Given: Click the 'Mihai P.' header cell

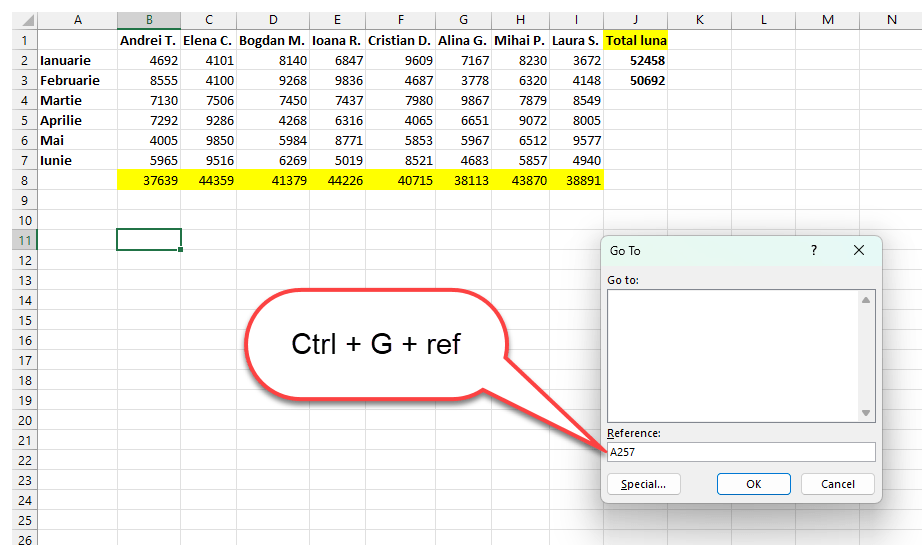Looking at the screenshot, I should (520, 41).
